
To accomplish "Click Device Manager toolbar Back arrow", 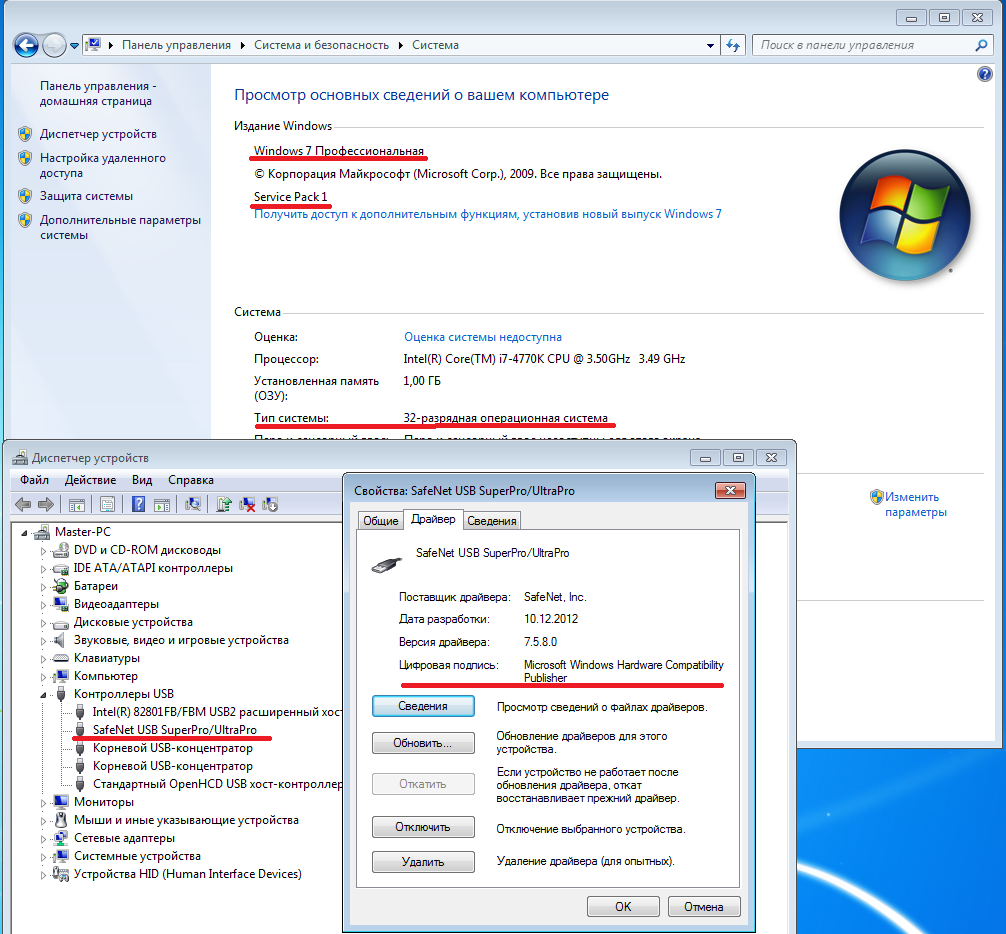I will pos(23,505).
